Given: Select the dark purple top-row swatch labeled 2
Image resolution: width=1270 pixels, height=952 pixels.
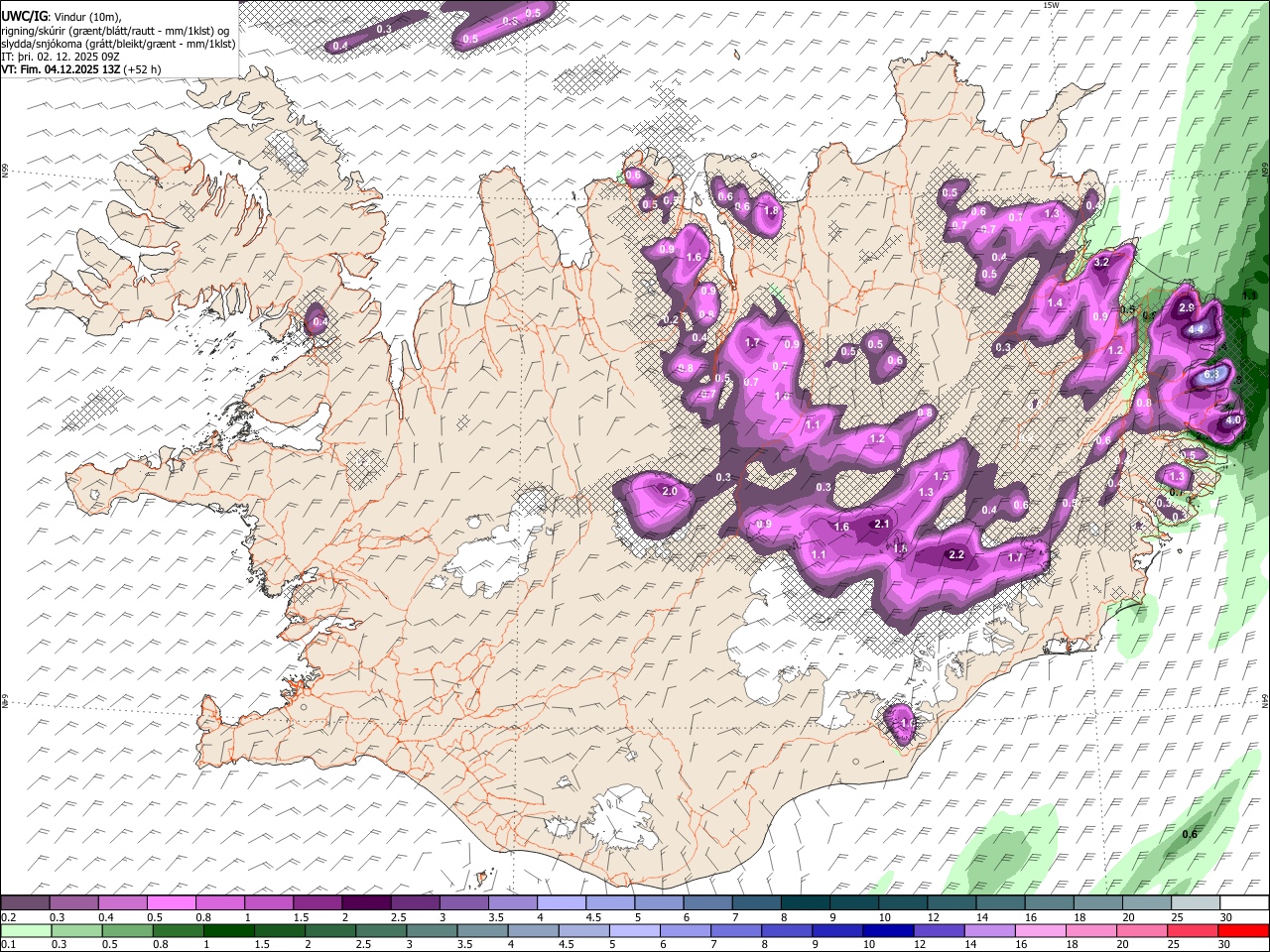Looking at the screenshot, I should pyautogui.click(x=366, y=902).
